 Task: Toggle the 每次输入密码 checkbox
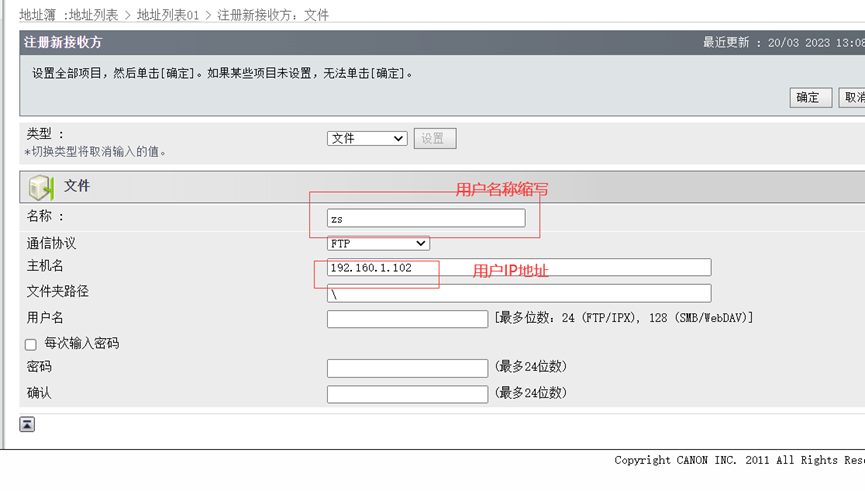click(x=31, y=344)
